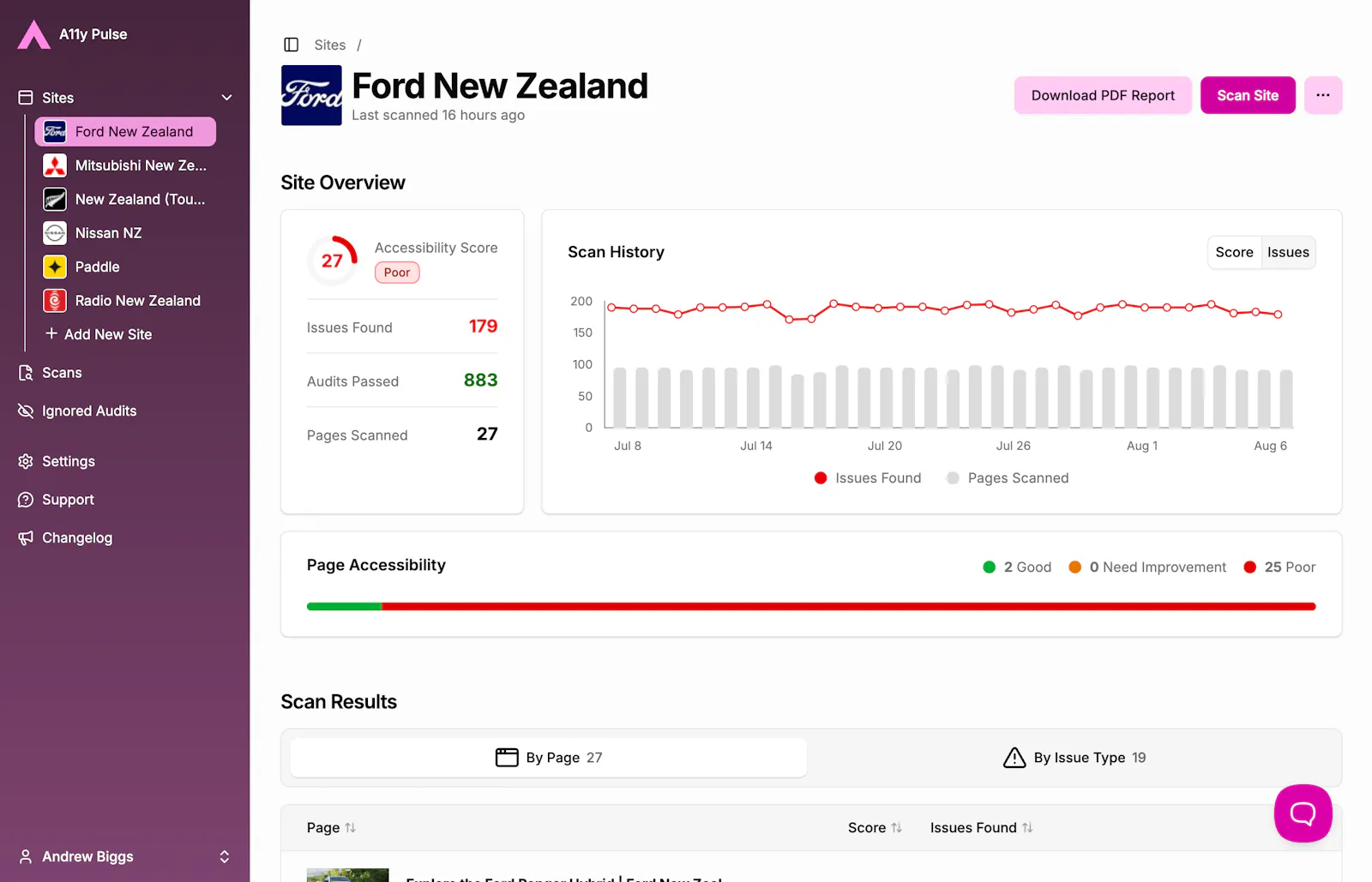Click the New Zealand (Tou...) site icon
This screenshot has width=1372, height=882.
pyautogui.click(x=55, y=200)
